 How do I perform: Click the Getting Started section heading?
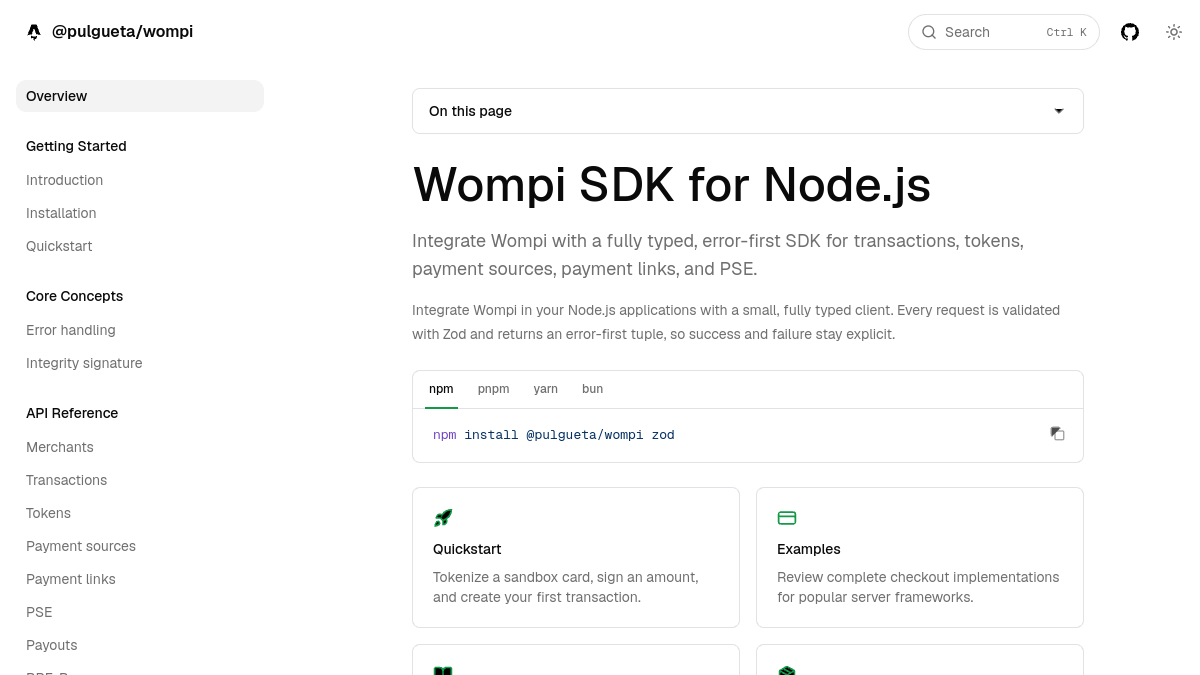click(x=76, y=146)
